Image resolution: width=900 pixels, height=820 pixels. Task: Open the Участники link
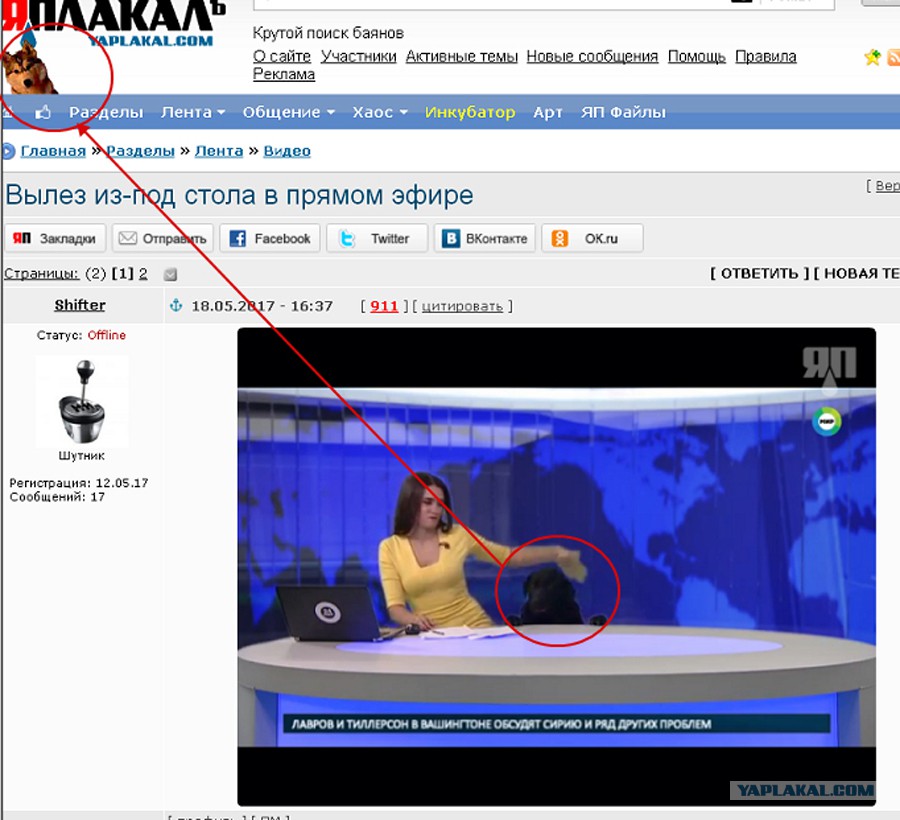(358, 56)
